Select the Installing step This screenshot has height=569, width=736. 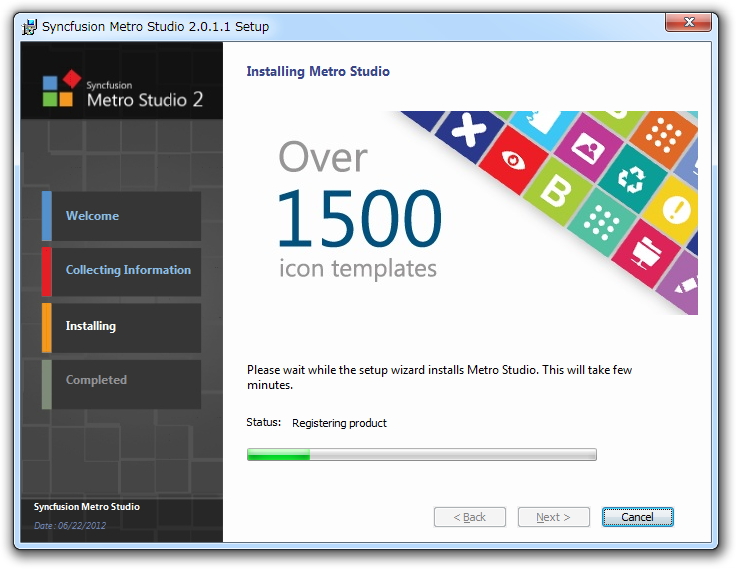click(x=122, y=328)
